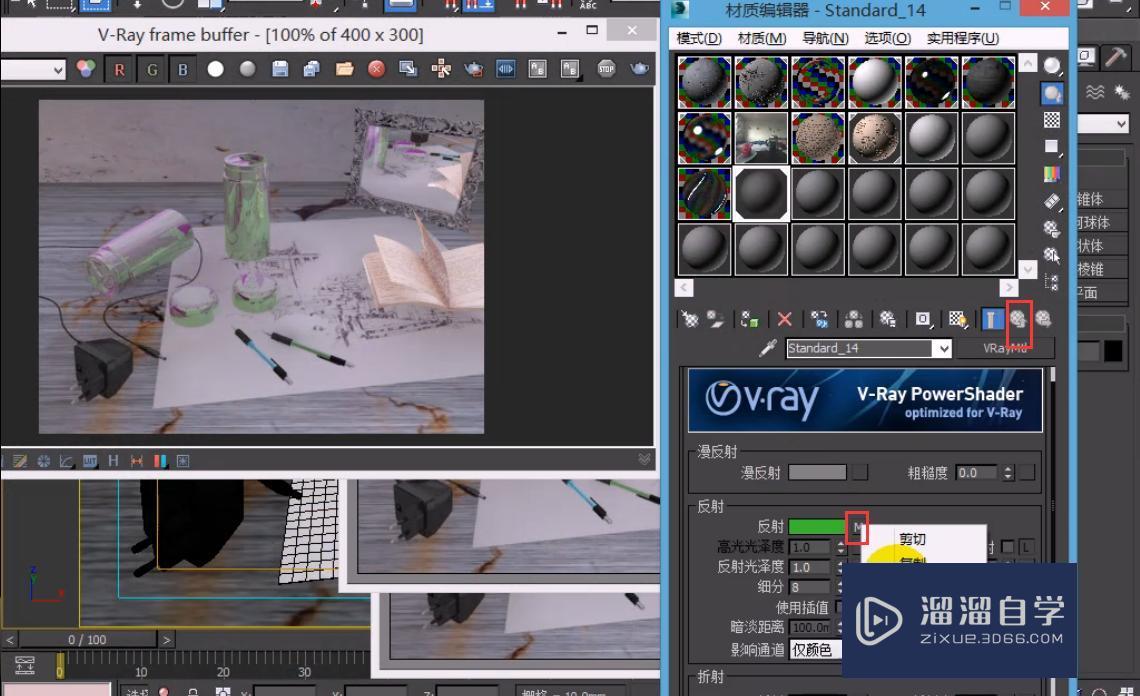The width and height of the screenshot is (1140, 696).
Task: Open the 模式(D) menu
Action: click(x=699, y=38)
